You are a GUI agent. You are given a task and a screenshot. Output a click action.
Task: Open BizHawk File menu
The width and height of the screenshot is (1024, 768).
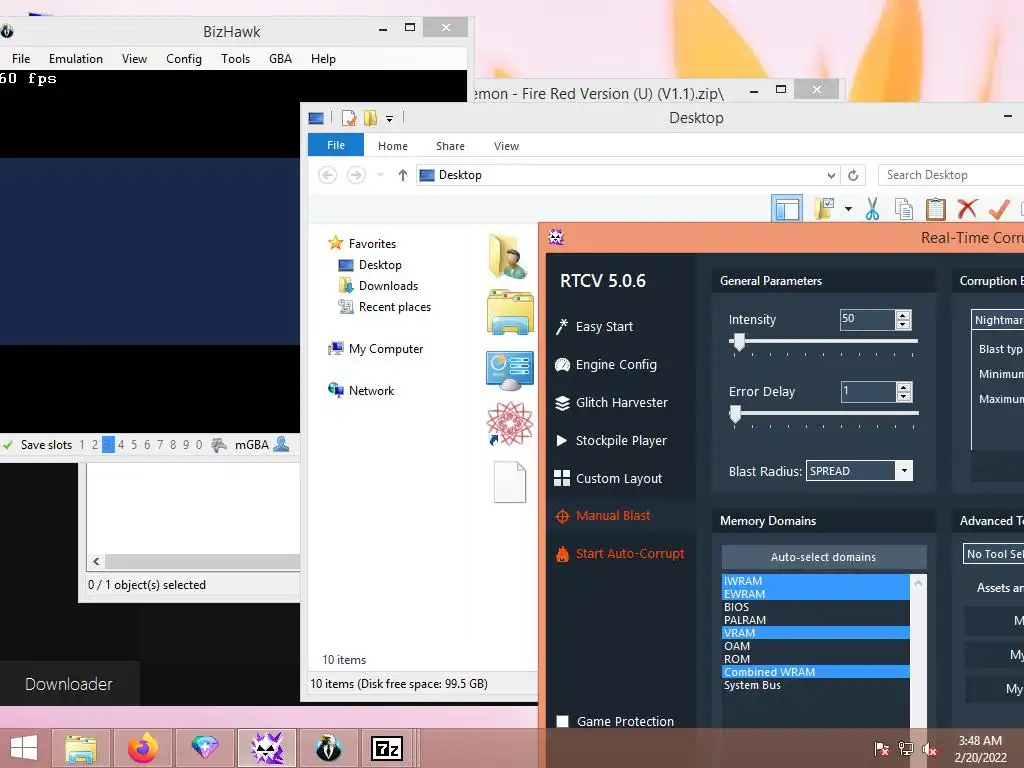21,59
